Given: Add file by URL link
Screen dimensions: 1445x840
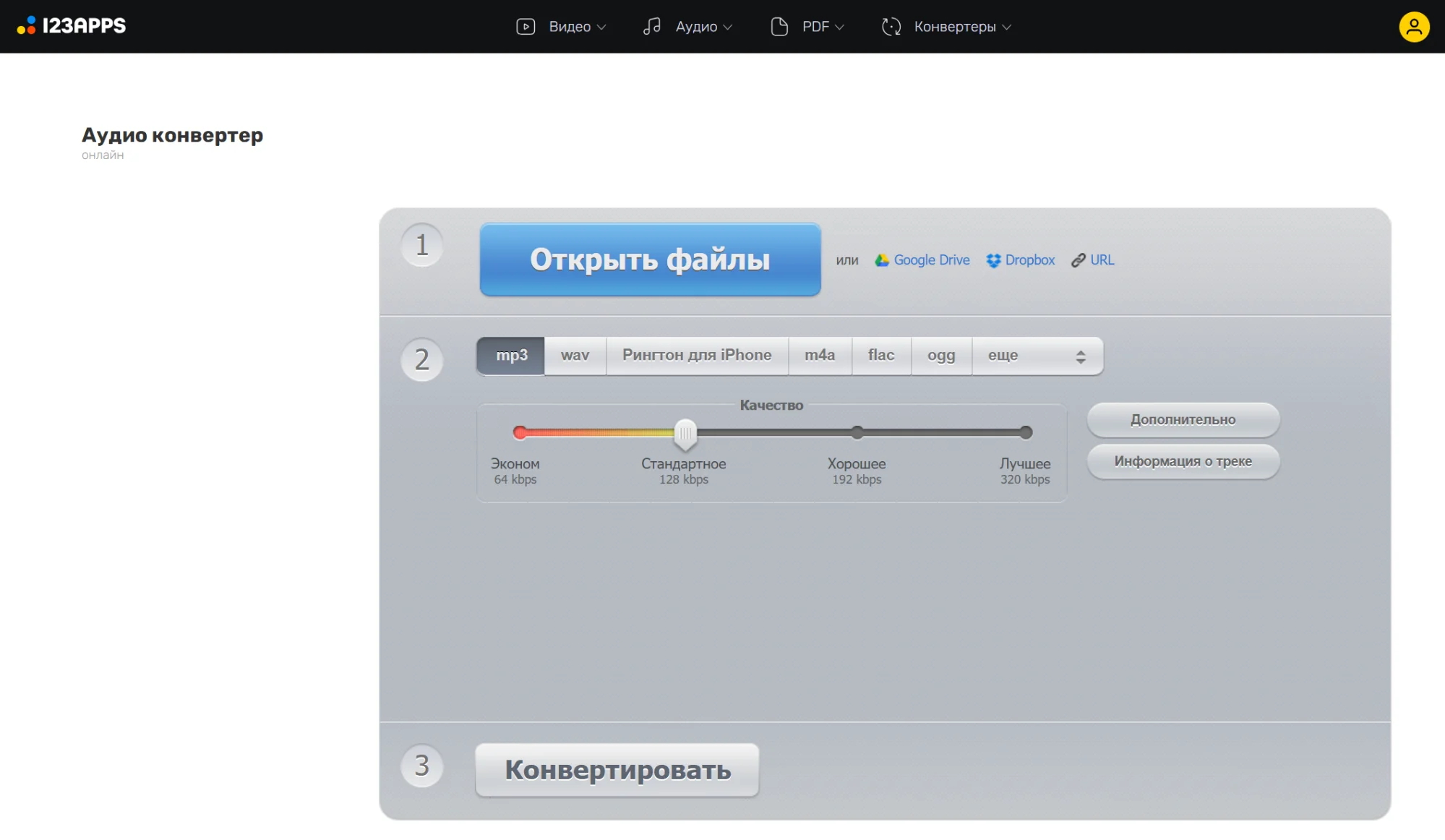Looking at the screenshot, I should click(x=1102, y=260).
